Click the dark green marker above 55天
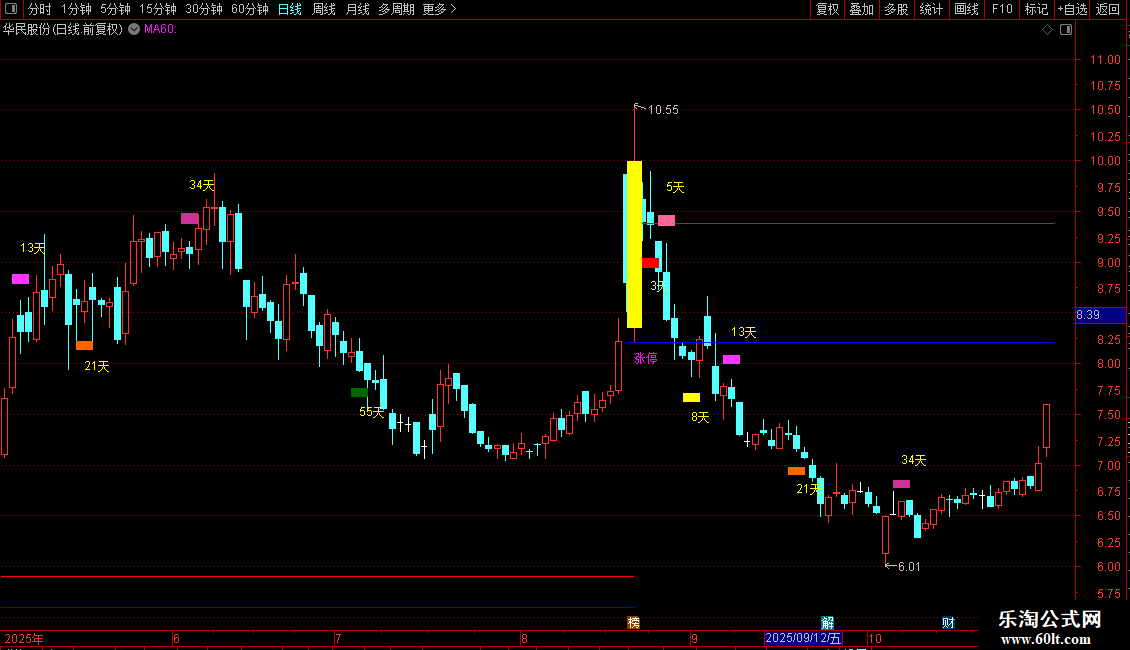This screenshot has height=650, width=1130. (359, 393)
